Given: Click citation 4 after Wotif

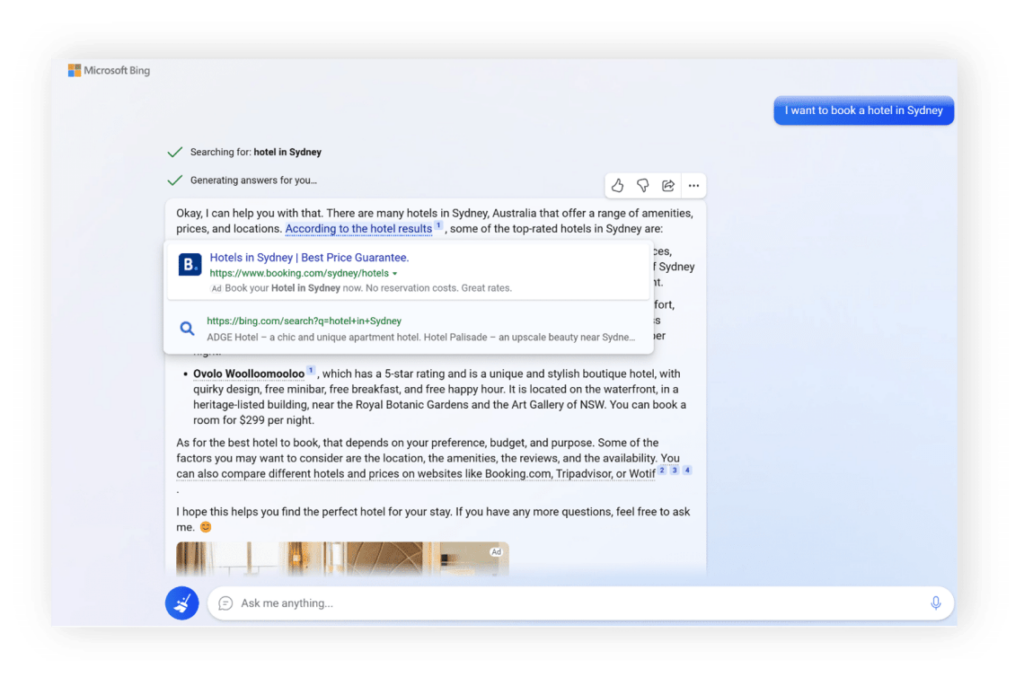Looking at the screenshot, I should tap(687, 470).
